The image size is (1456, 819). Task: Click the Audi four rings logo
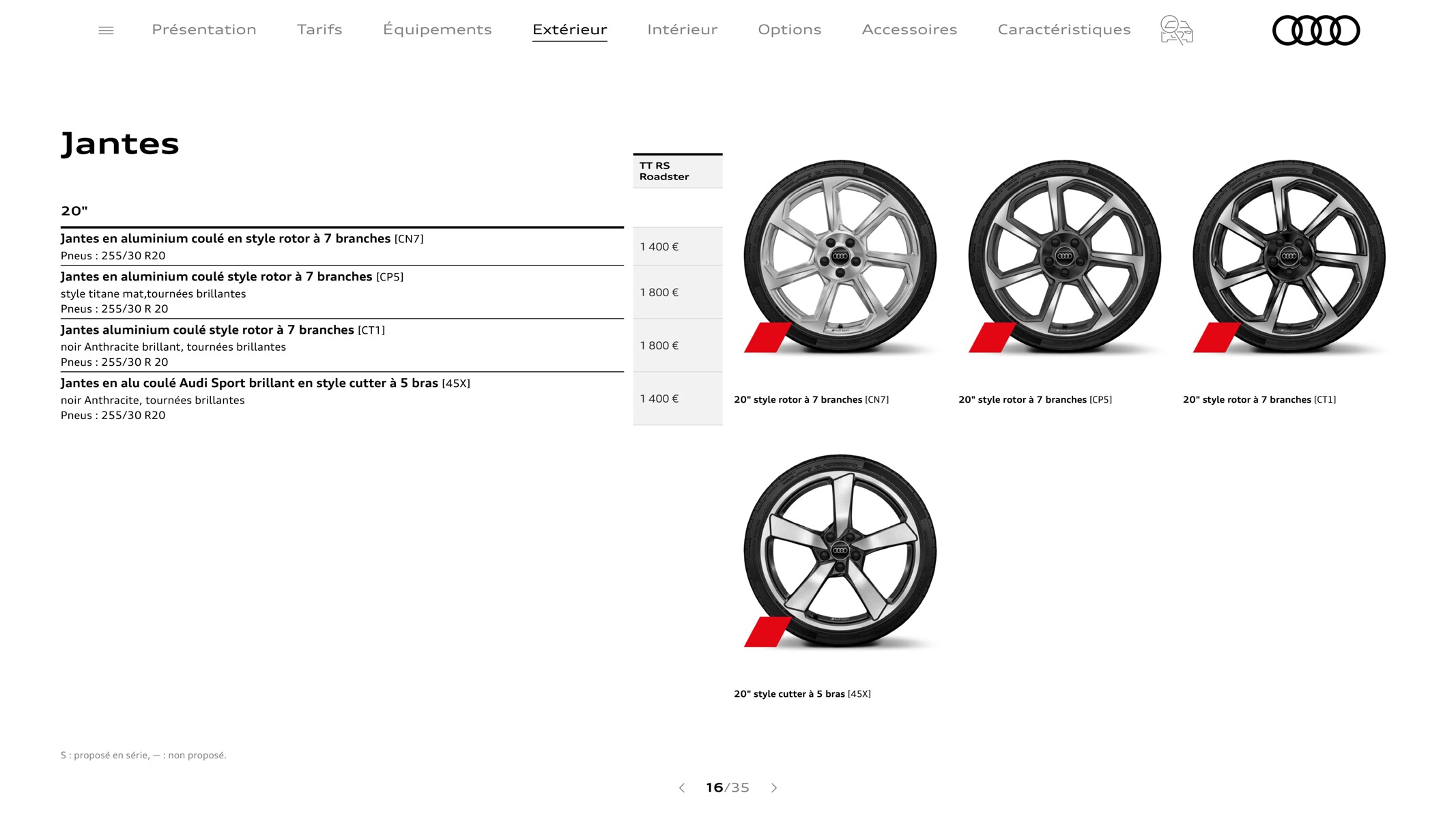(x=1315, y=31)
